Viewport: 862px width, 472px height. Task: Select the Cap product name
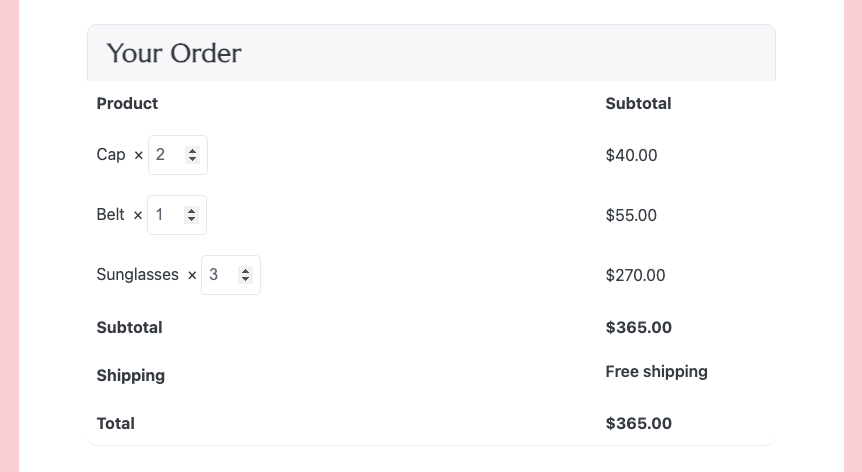[111, 155]
